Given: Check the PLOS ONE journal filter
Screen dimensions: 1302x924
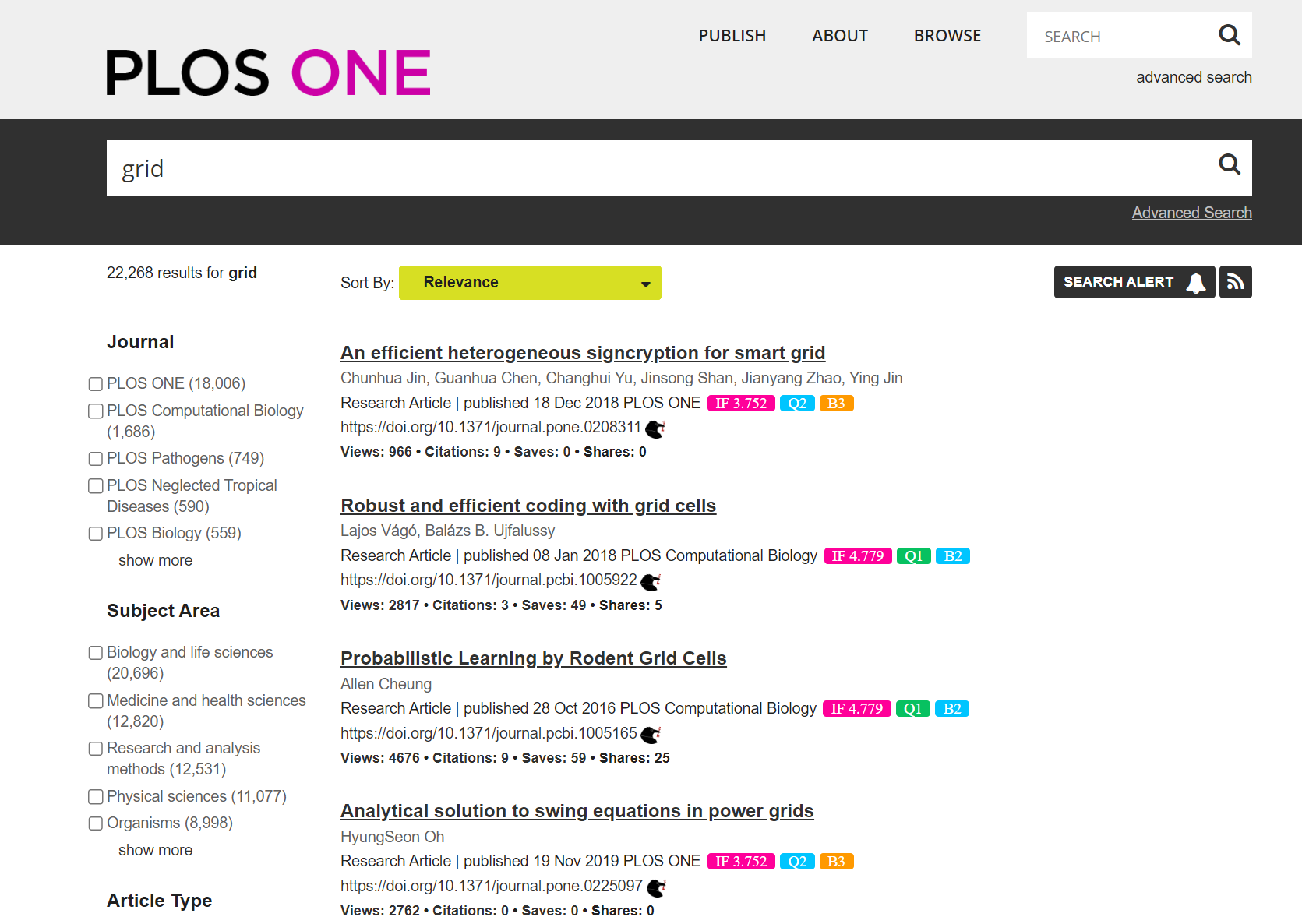Looking at the screenshot, I should point(96,383).
